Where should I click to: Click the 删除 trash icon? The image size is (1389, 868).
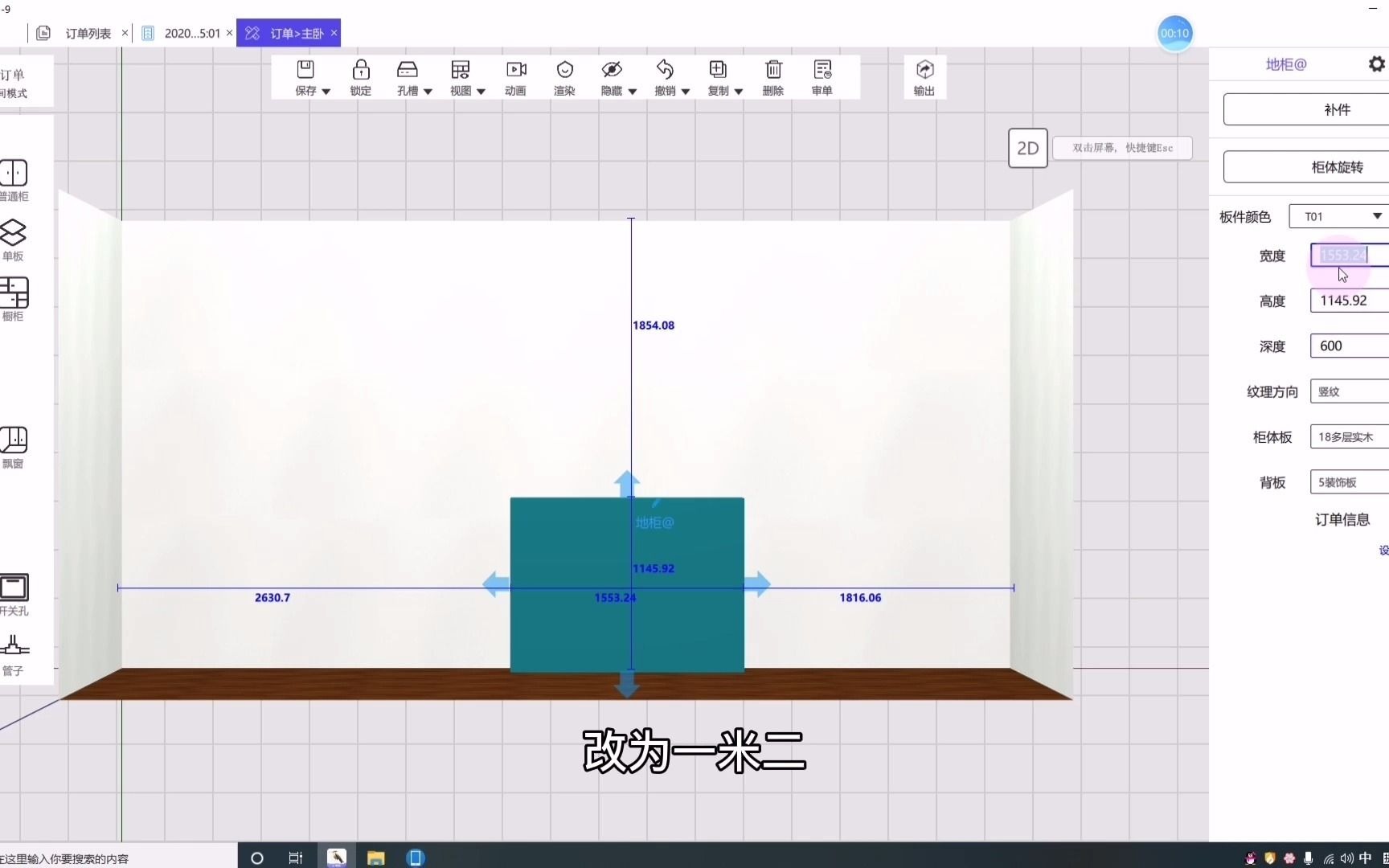tap(773, 69)
